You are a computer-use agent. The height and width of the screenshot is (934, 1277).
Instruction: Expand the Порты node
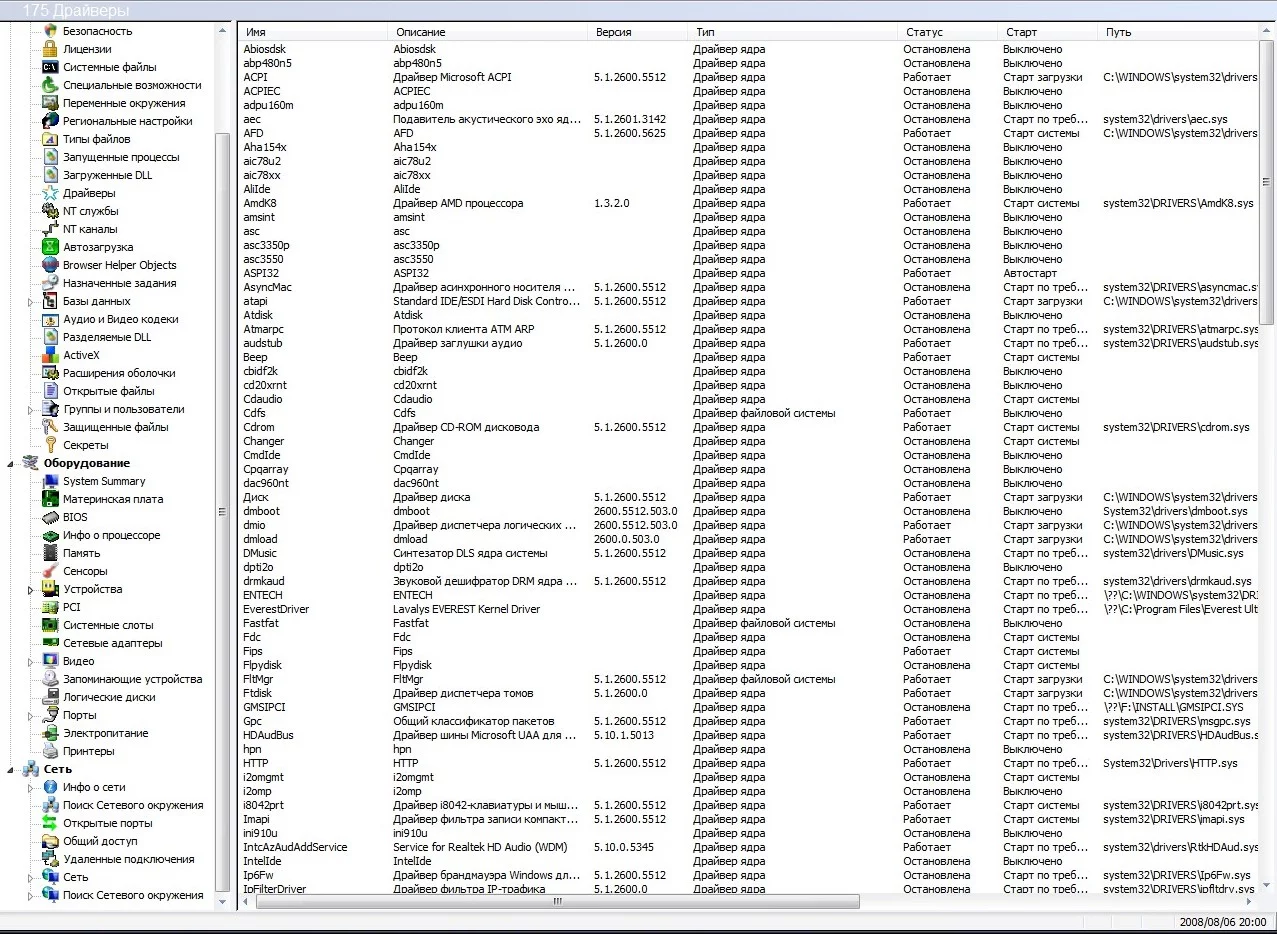[31, 715]
